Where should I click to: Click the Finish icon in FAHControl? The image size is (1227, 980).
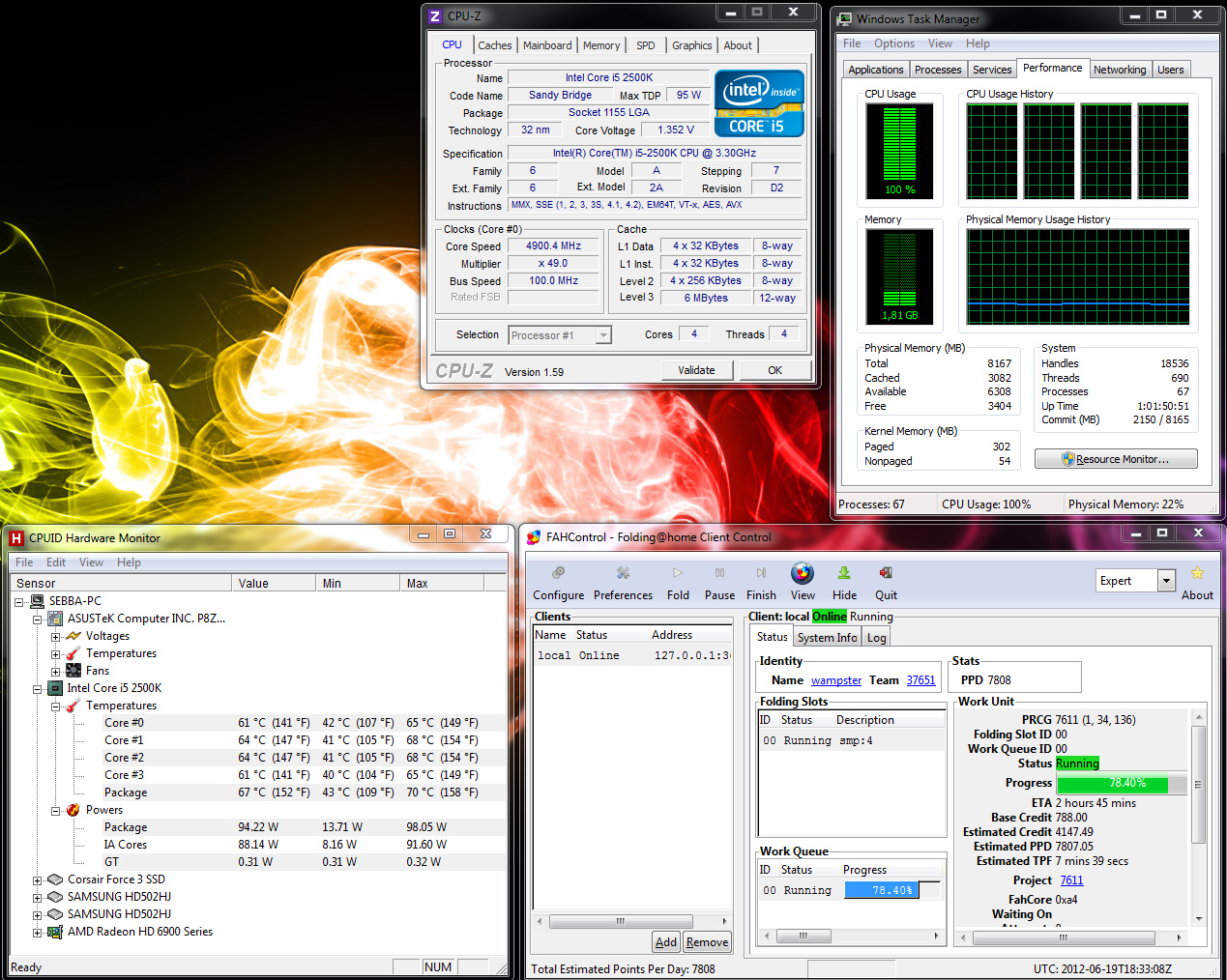(761, 573)
